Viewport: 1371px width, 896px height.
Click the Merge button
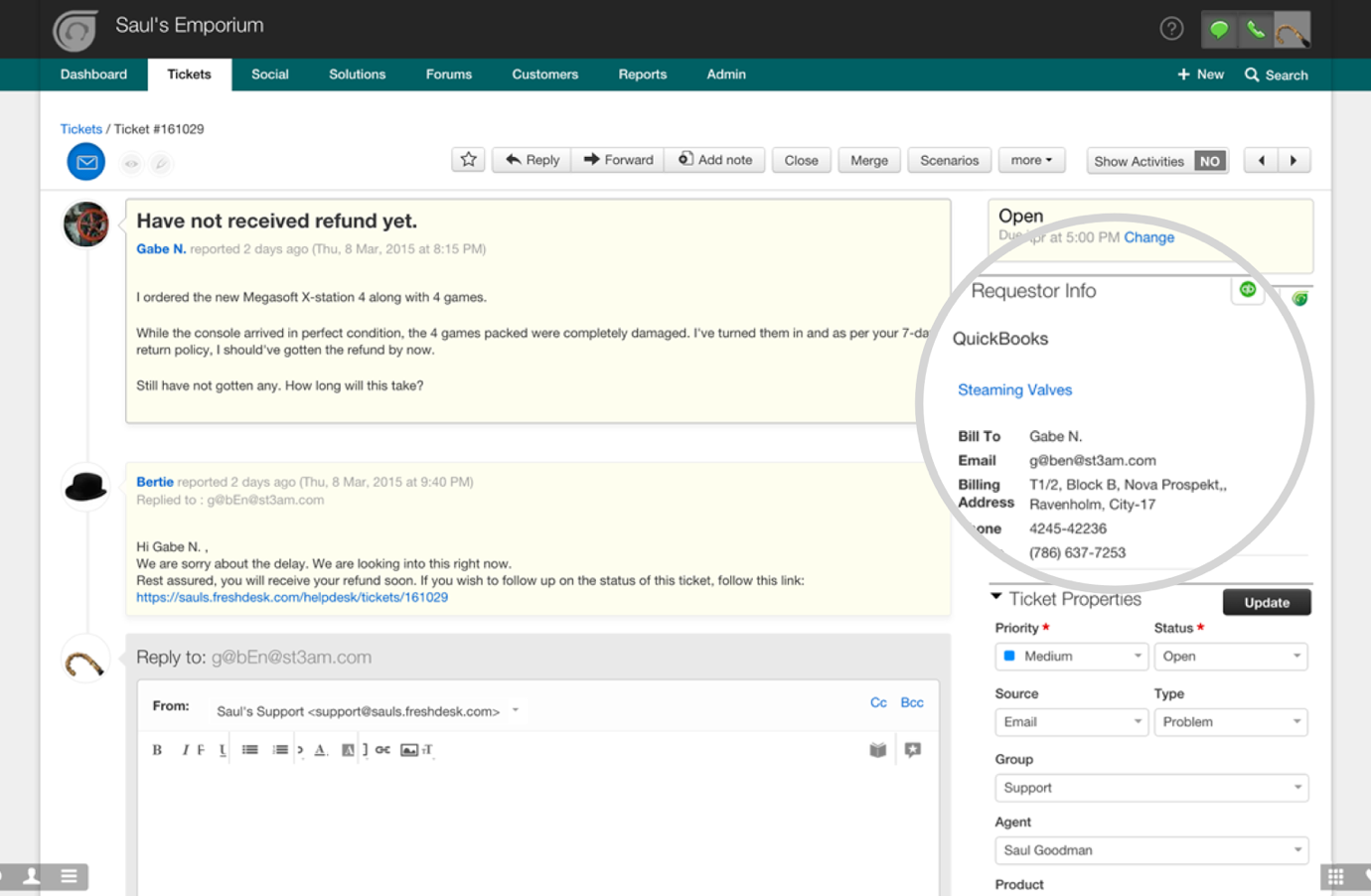click(869, 160)
